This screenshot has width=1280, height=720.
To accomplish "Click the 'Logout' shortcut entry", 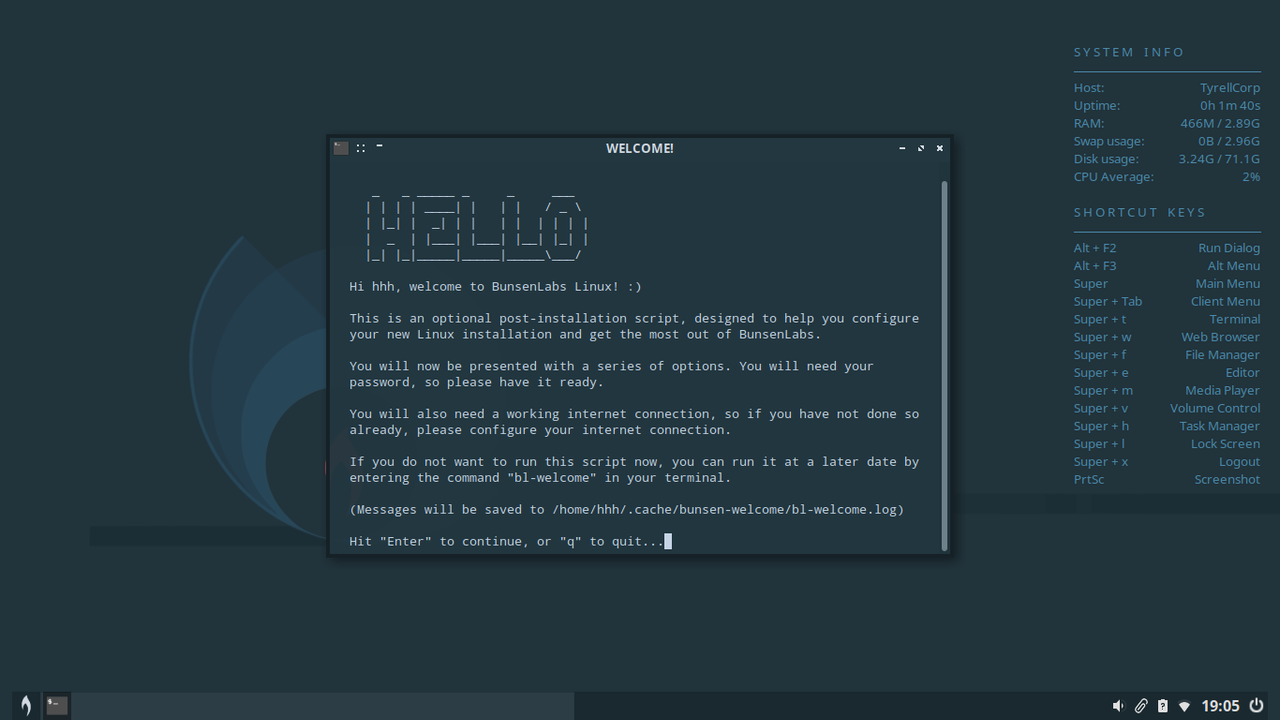I will tap(1240, 462).
